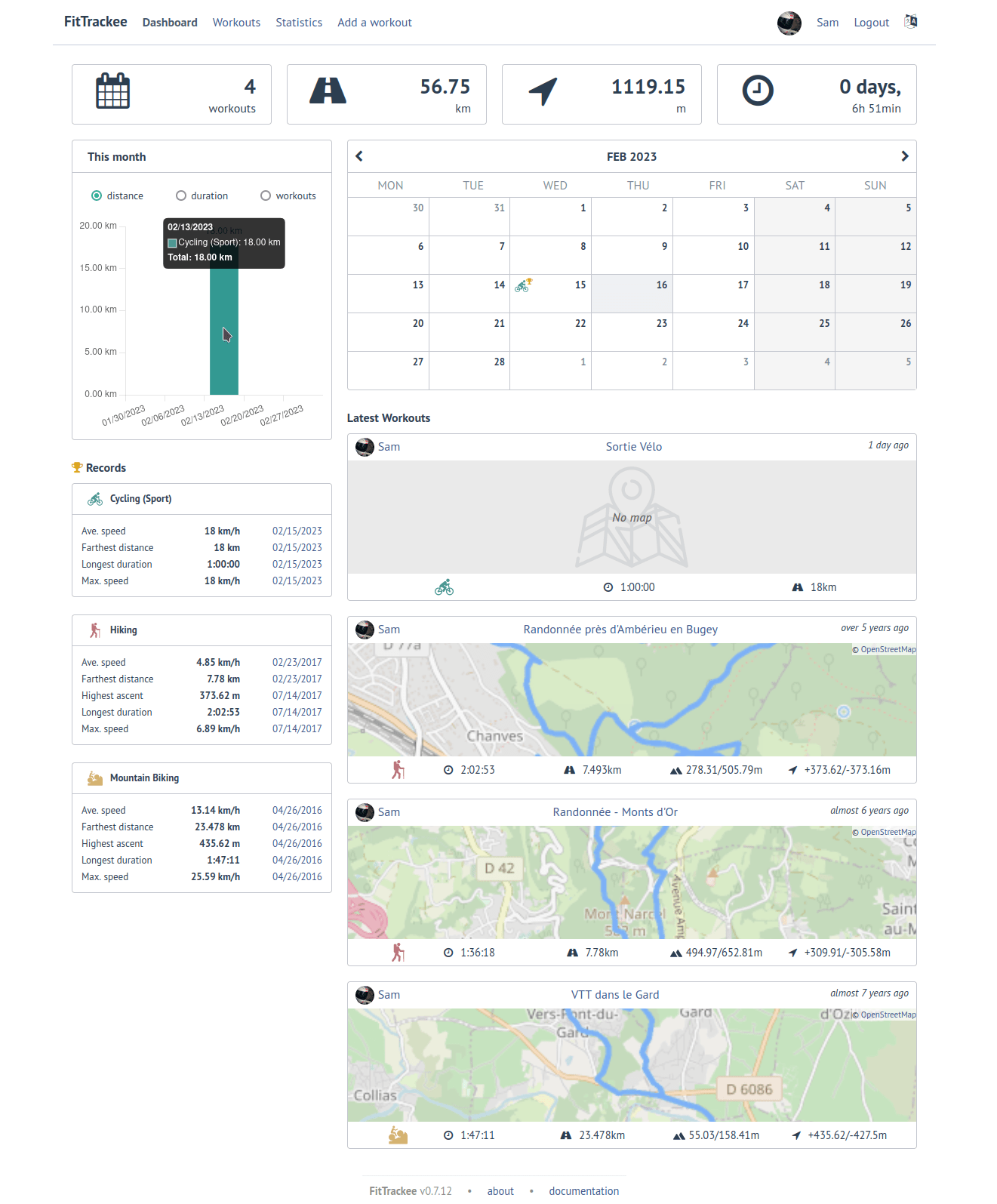997x1204 pixels.
Task: Open the documentation link in footer
Action: coord(584,1191)
